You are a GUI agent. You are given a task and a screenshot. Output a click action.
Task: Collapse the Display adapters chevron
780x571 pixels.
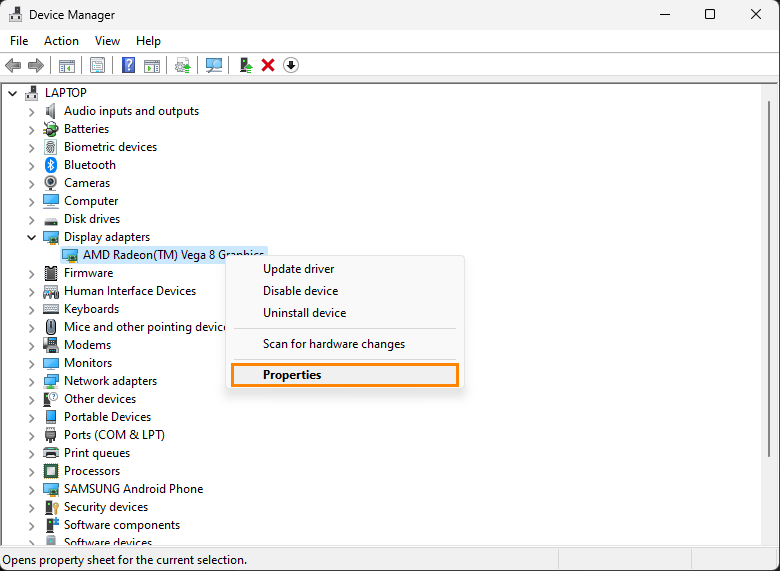pyautogui.click(x=32, y=237)
